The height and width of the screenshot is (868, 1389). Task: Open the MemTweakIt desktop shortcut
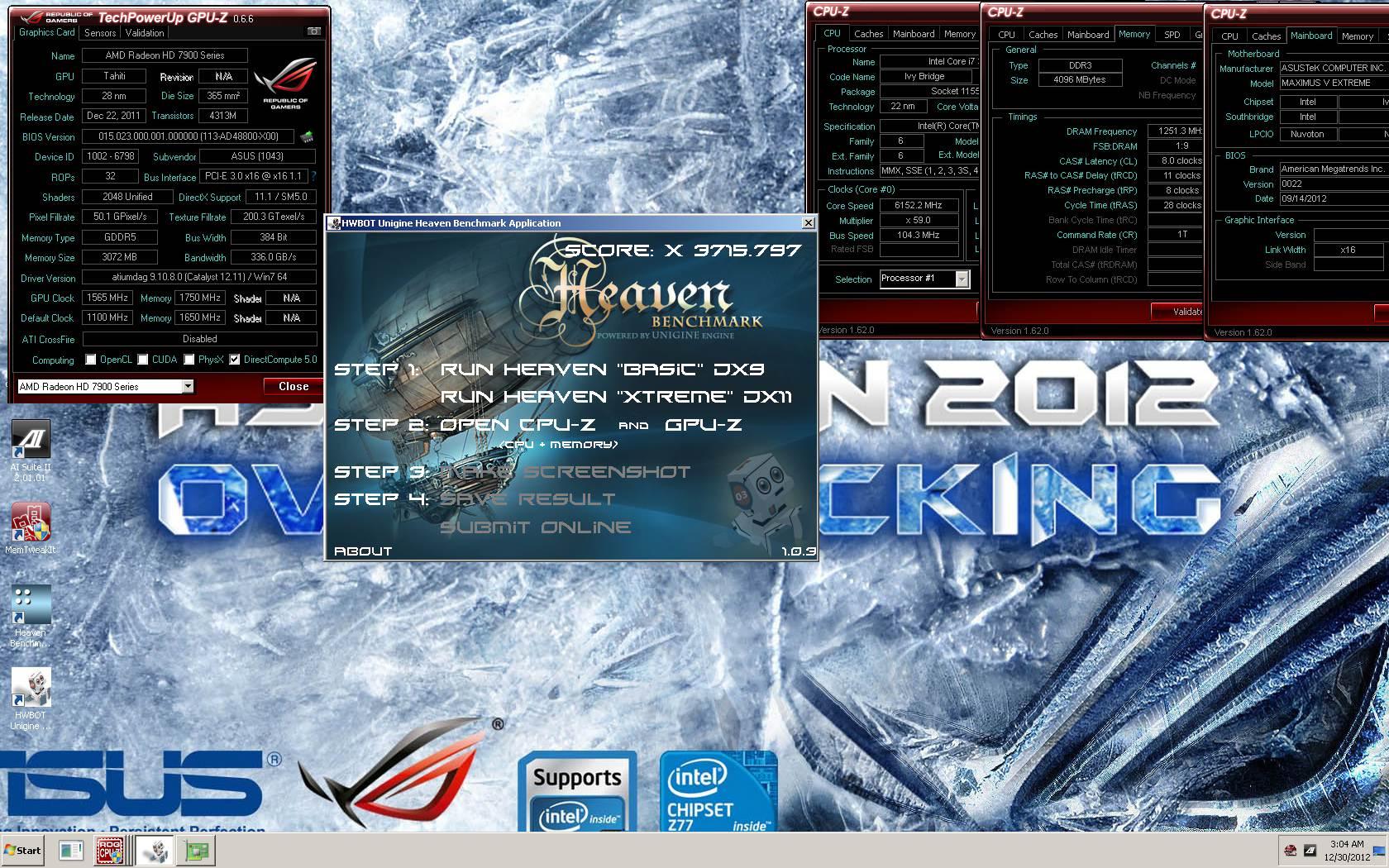(30, 528)
